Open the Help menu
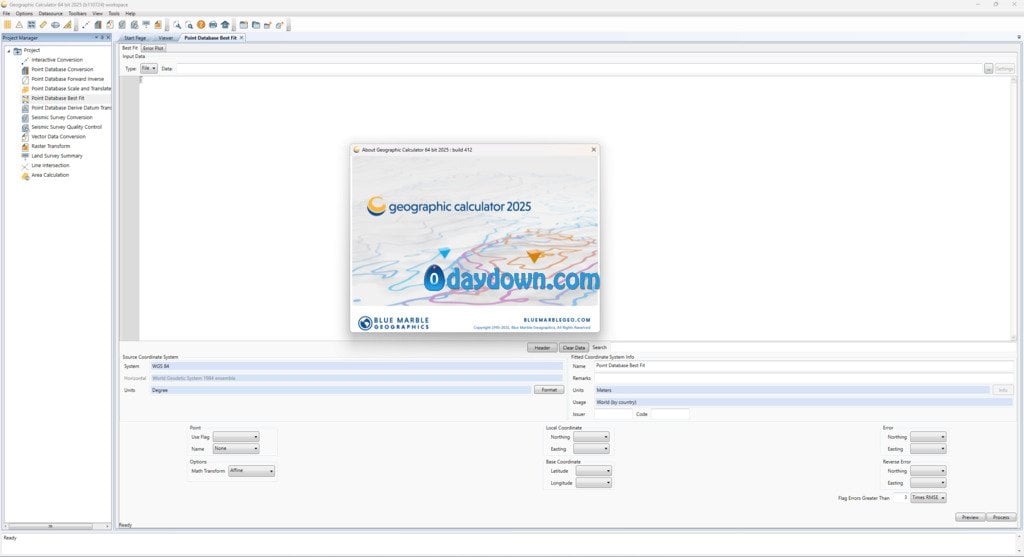The height and width of the screenshot is (557, 1024). 130,14
